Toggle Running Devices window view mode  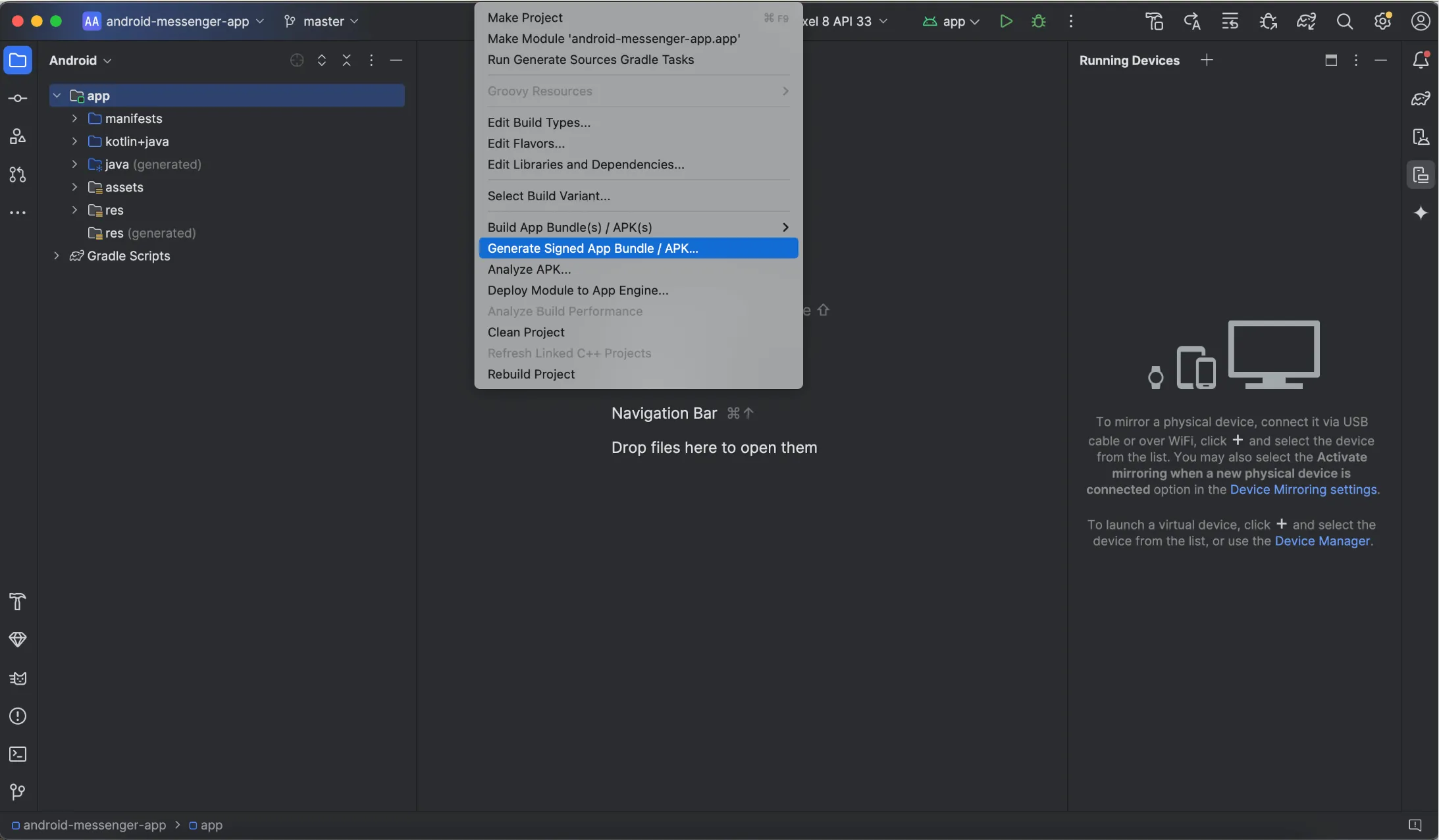[x=1331, y=60]
